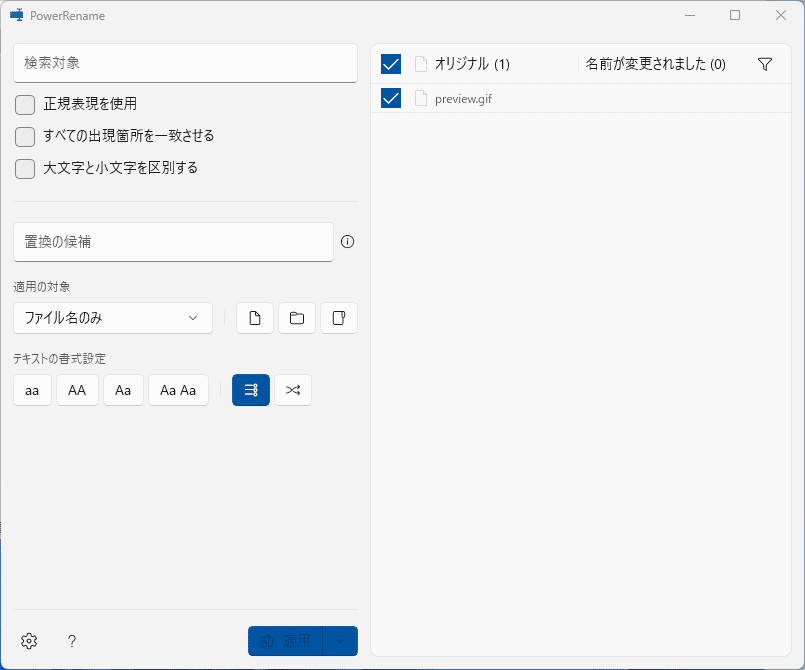Toggle match all occurrences checkbox
The image size is (805, 670).
point(25,137)
